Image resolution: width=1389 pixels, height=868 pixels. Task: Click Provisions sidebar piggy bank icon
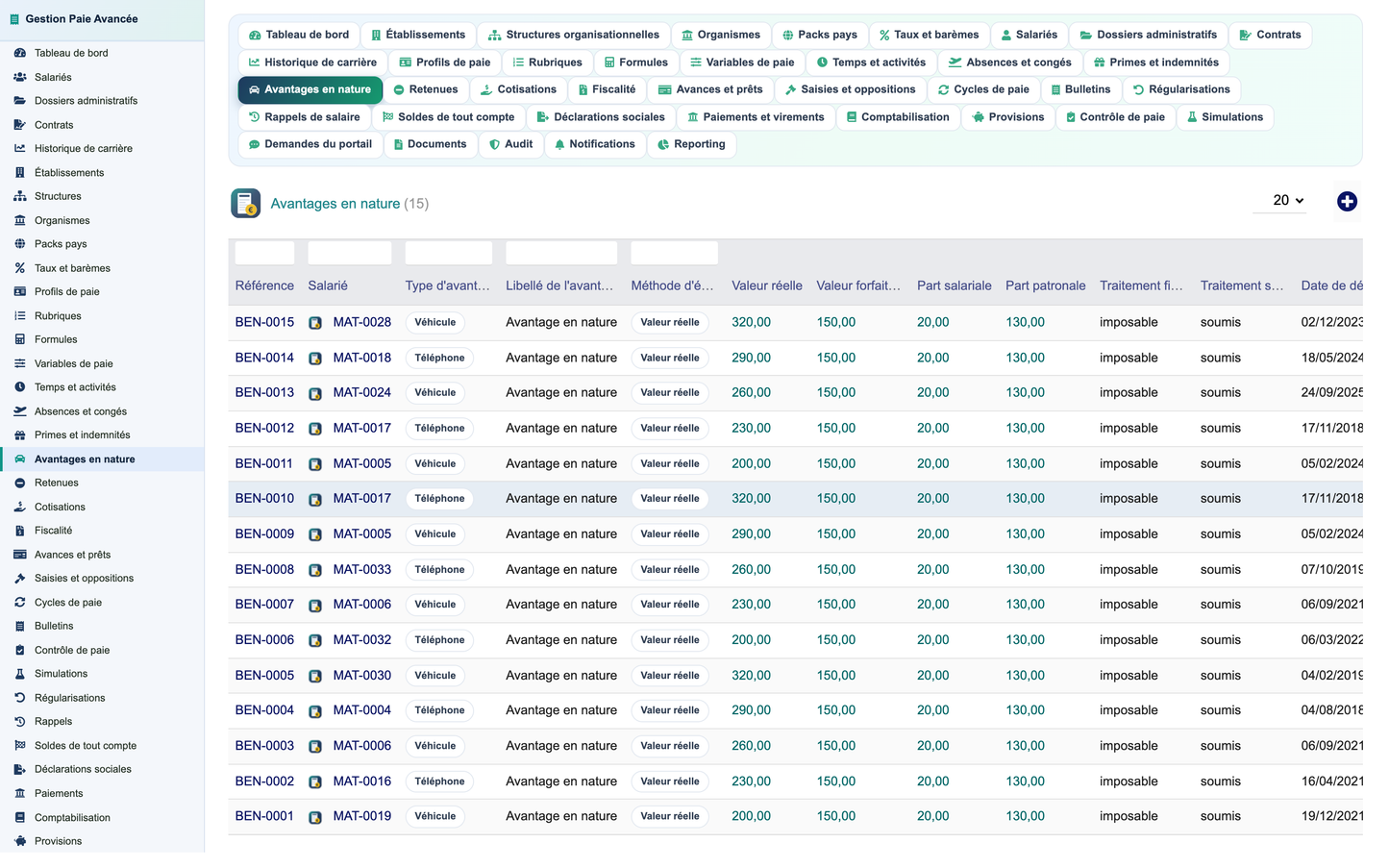coord(20,841)
